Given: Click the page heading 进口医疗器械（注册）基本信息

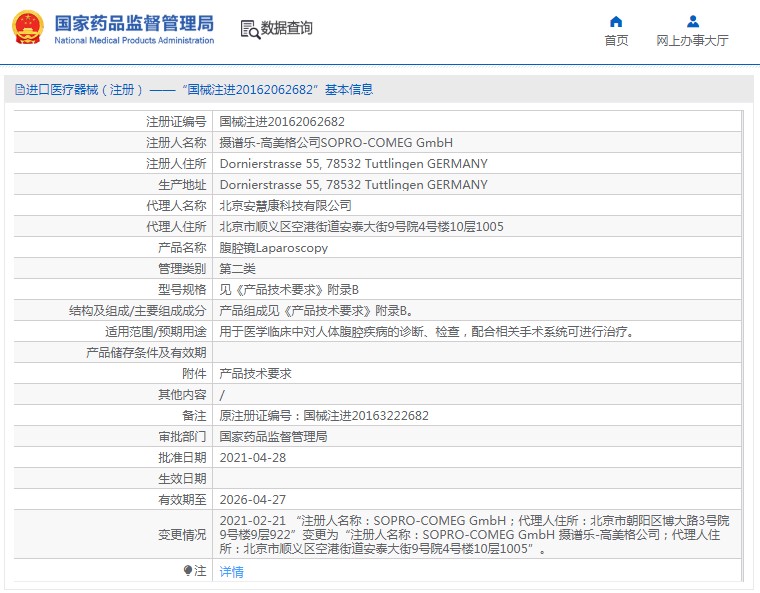Looking at the screenshot, I should tap(194, 90).
